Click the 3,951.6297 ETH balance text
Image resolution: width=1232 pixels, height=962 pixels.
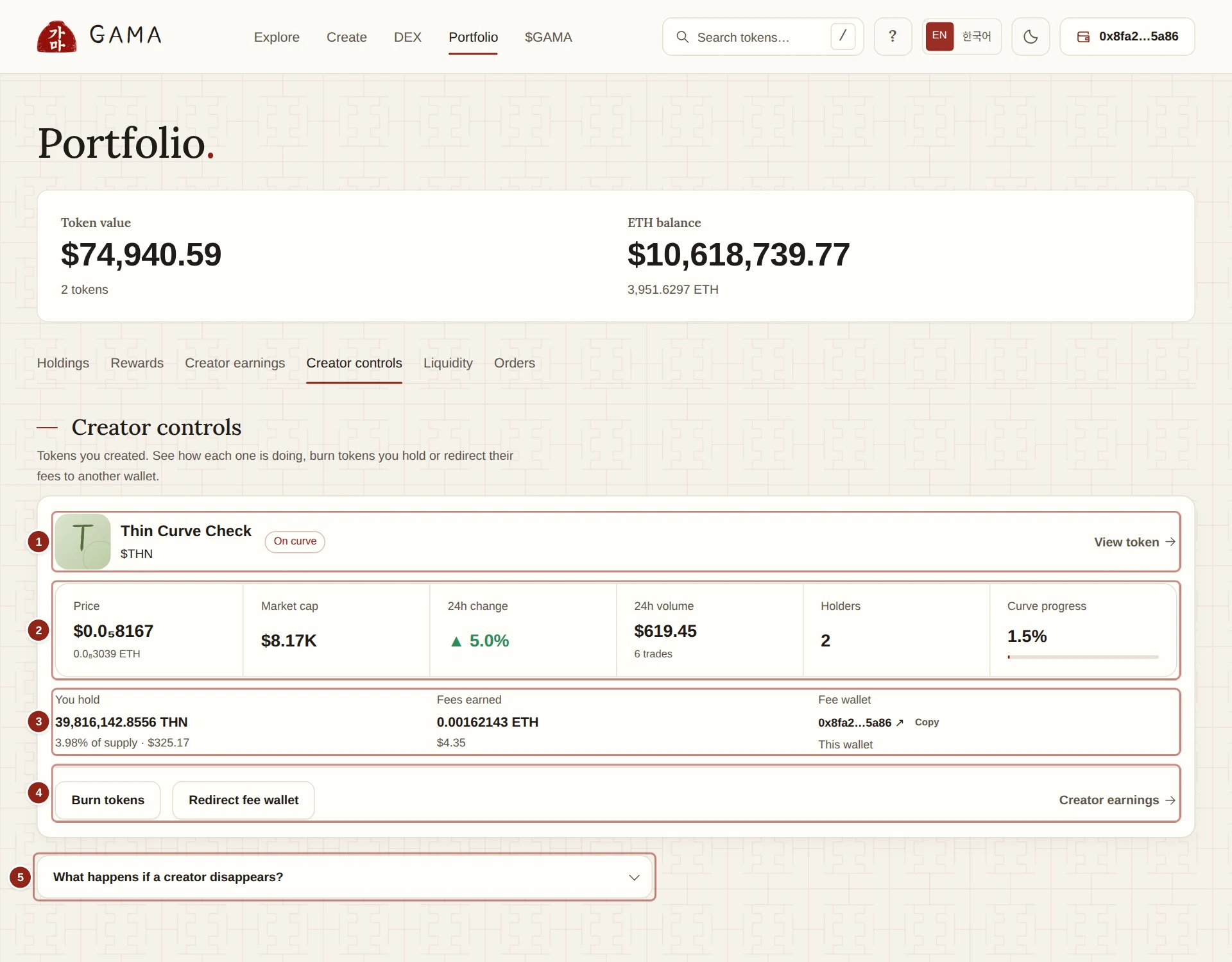click(x=672, y=289)
